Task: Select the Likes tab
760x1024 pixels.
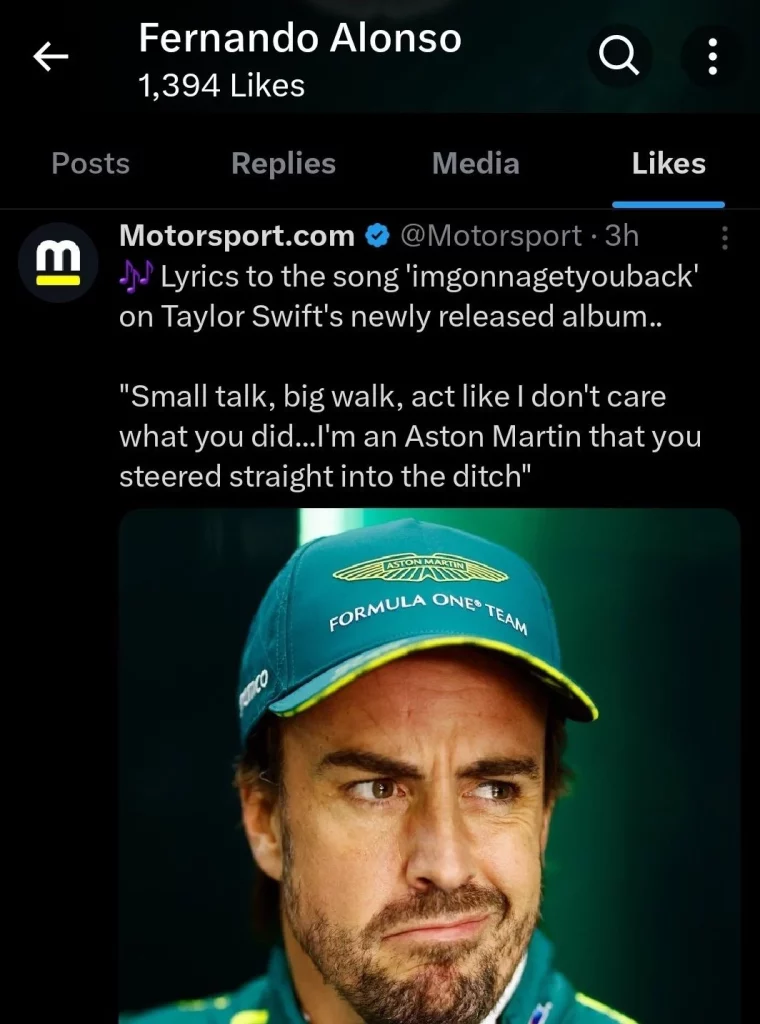Action: pos(669,163)
